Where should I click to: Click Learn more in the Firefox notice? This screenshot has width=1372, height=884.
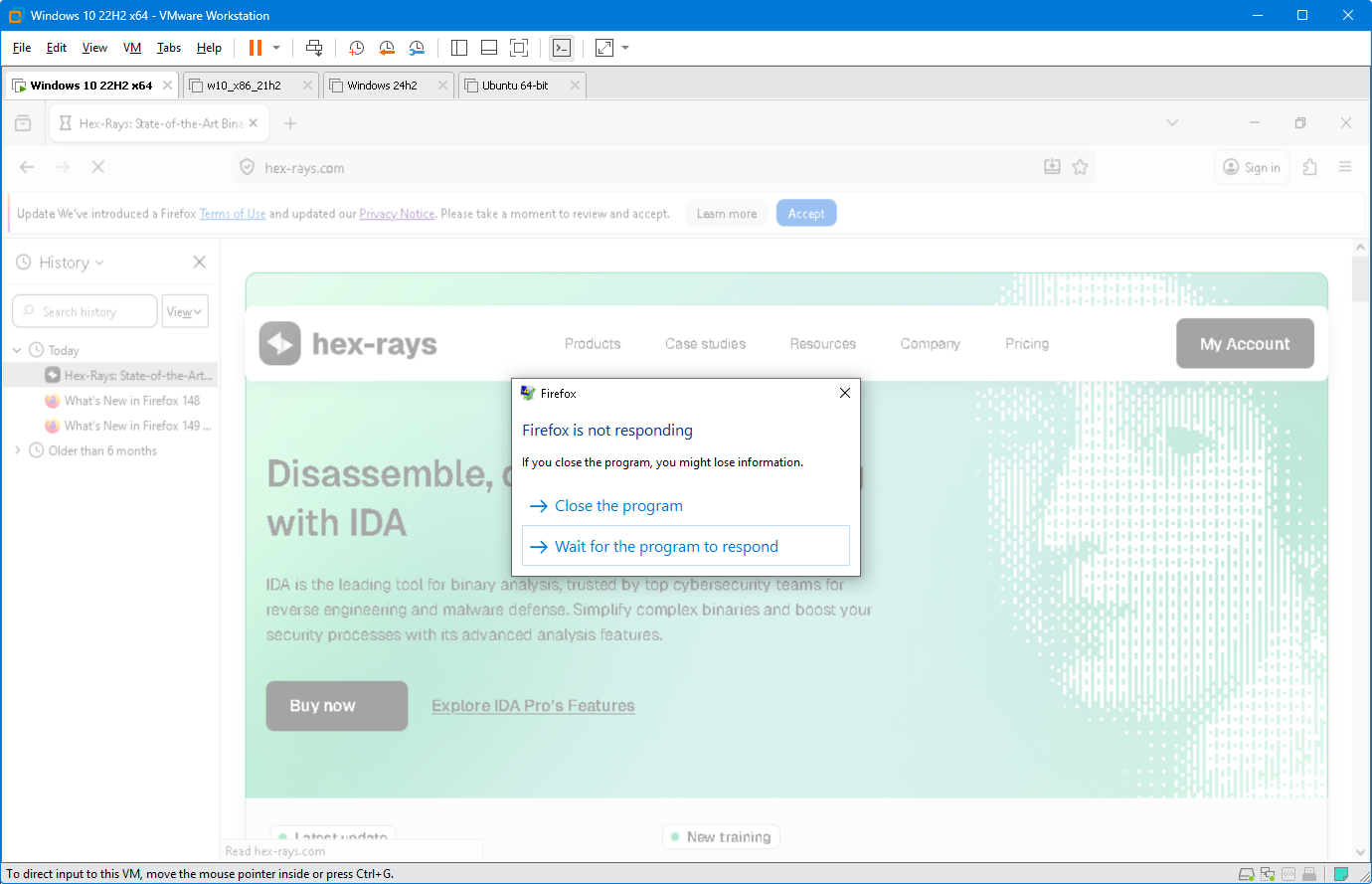coord(727,214)
